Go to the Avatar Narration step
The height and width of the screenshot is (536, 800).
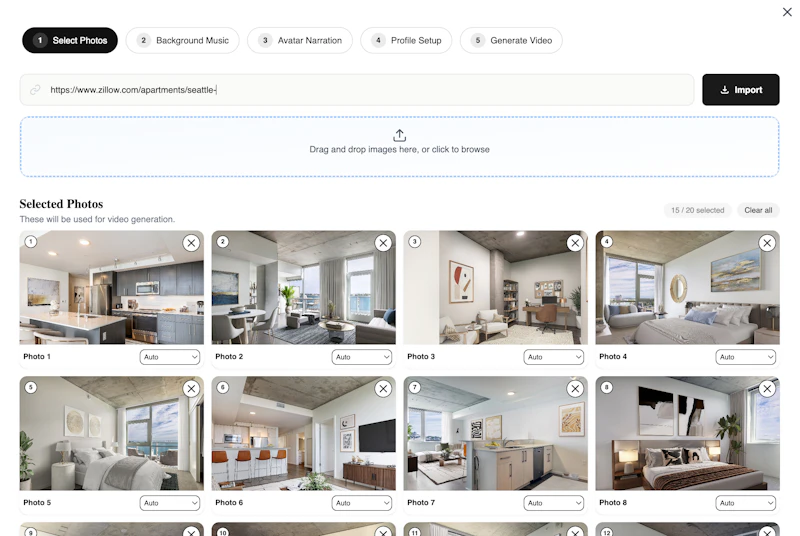(300, 40)
